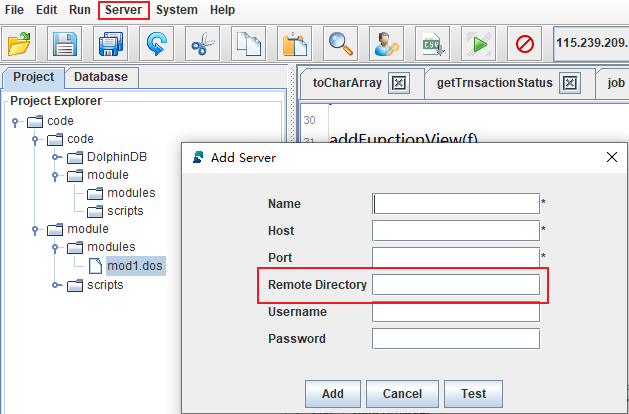Select the scissors Cut icon
Viewport: 629px width, 414px height.
pos(203,44)
